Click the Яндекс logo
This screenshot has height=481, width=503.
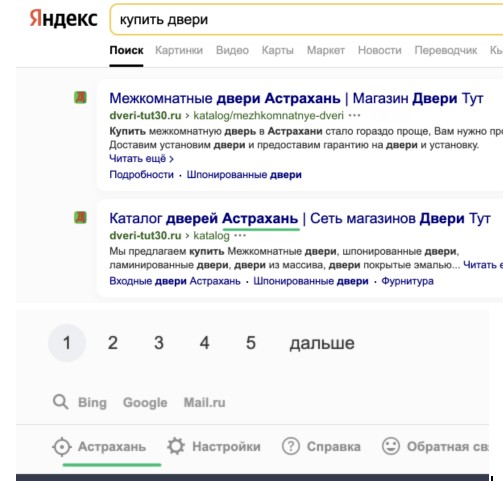63,19
